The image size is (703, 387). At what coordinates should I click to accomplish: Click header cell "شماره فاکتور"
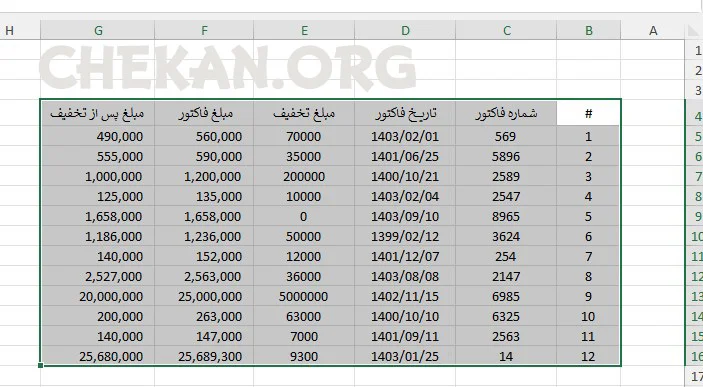click(506, 113)
